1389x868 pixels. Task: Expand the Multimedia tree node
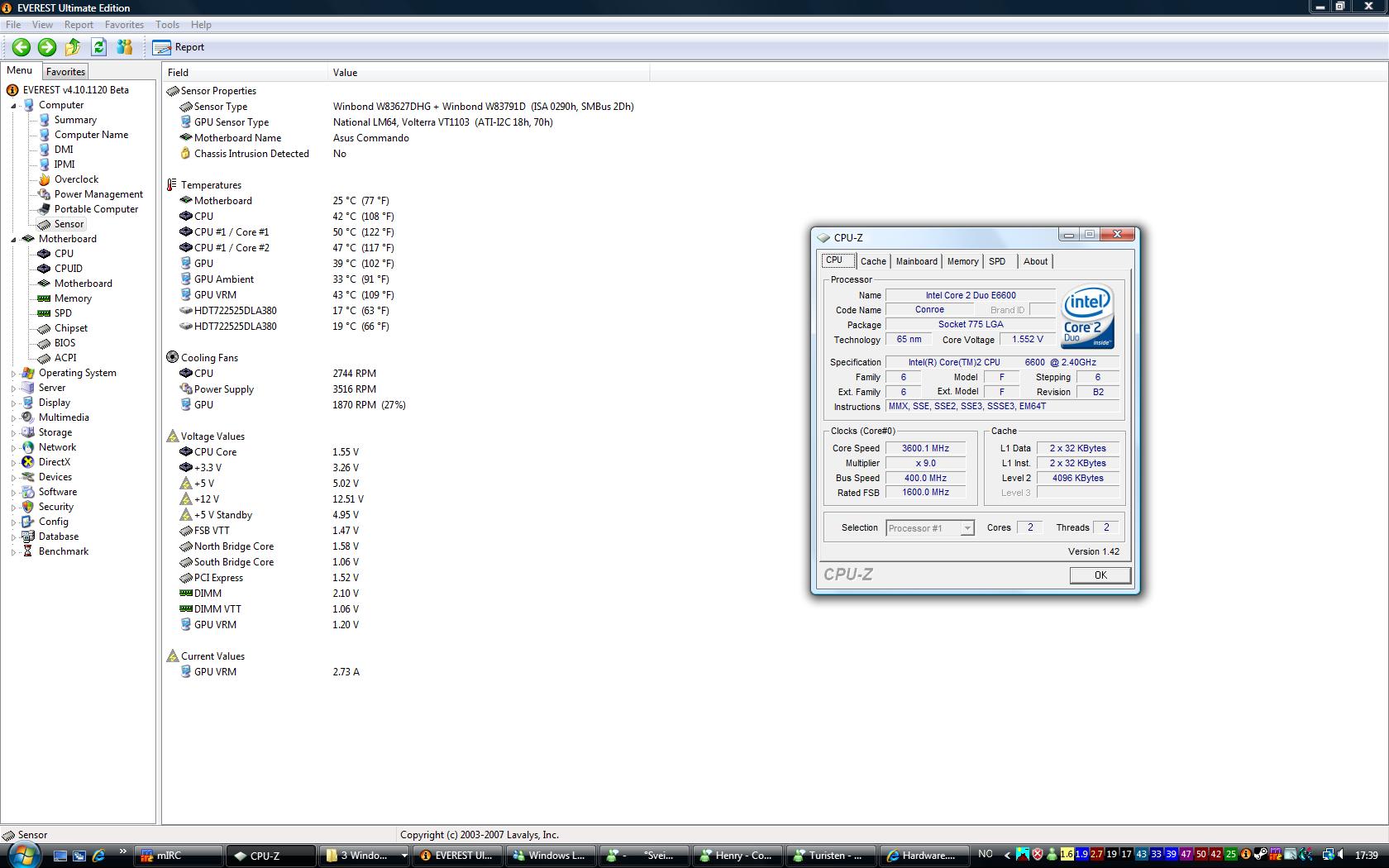point(13,418)
